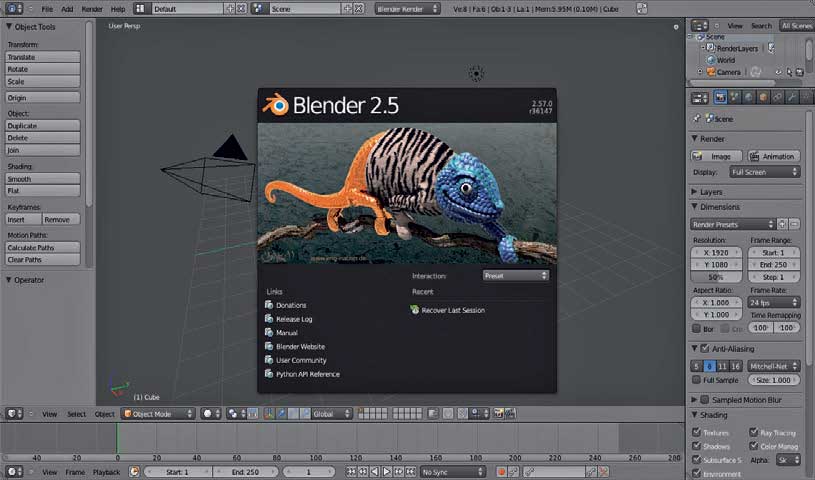This screenshot has height=480, width=815.
Task: Enable the Sampled Motion Blur checkbox
Action: pos(705,400)
